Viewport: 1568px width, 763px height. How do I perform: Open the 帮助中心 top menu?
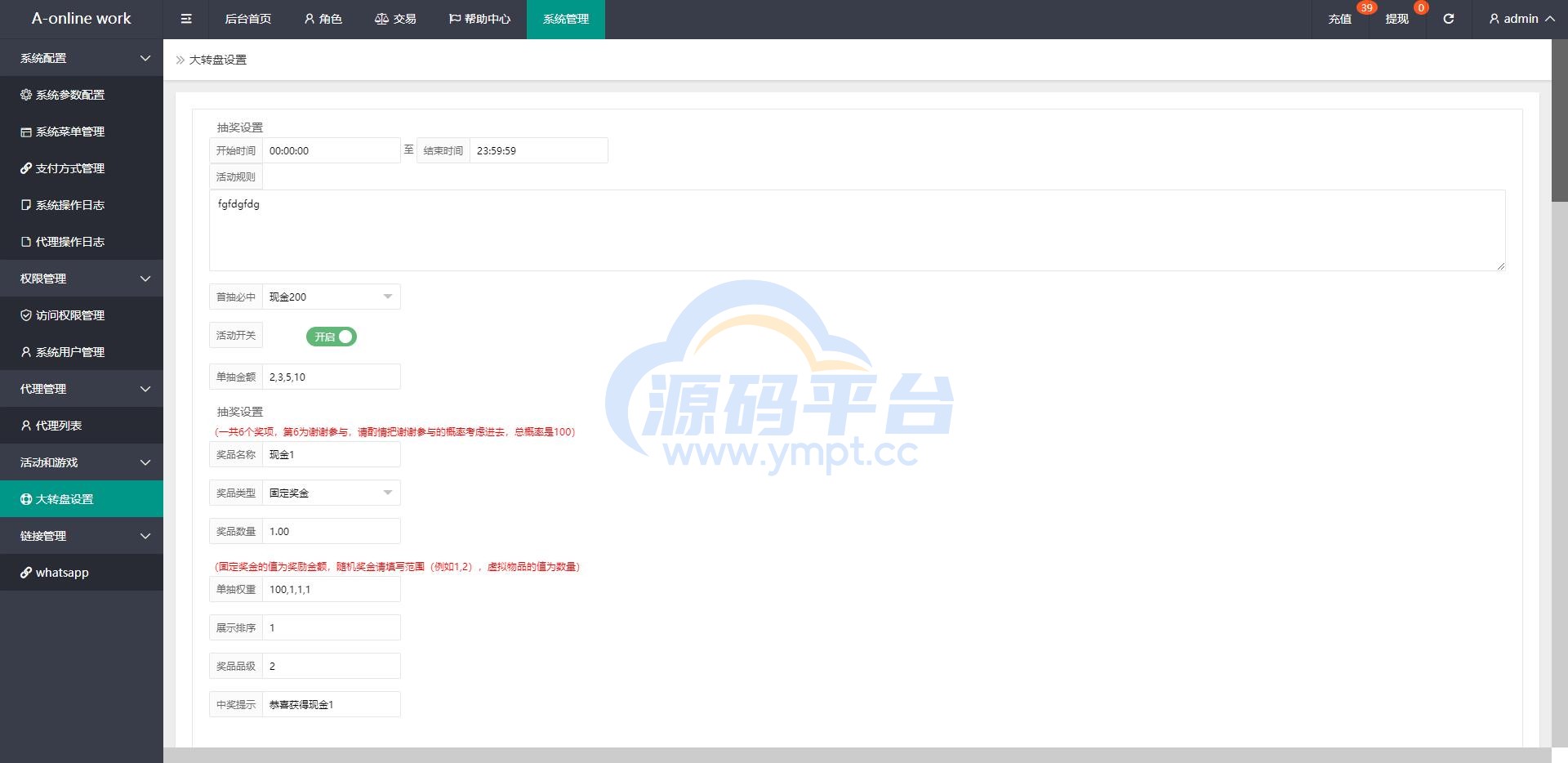[479, 19]
